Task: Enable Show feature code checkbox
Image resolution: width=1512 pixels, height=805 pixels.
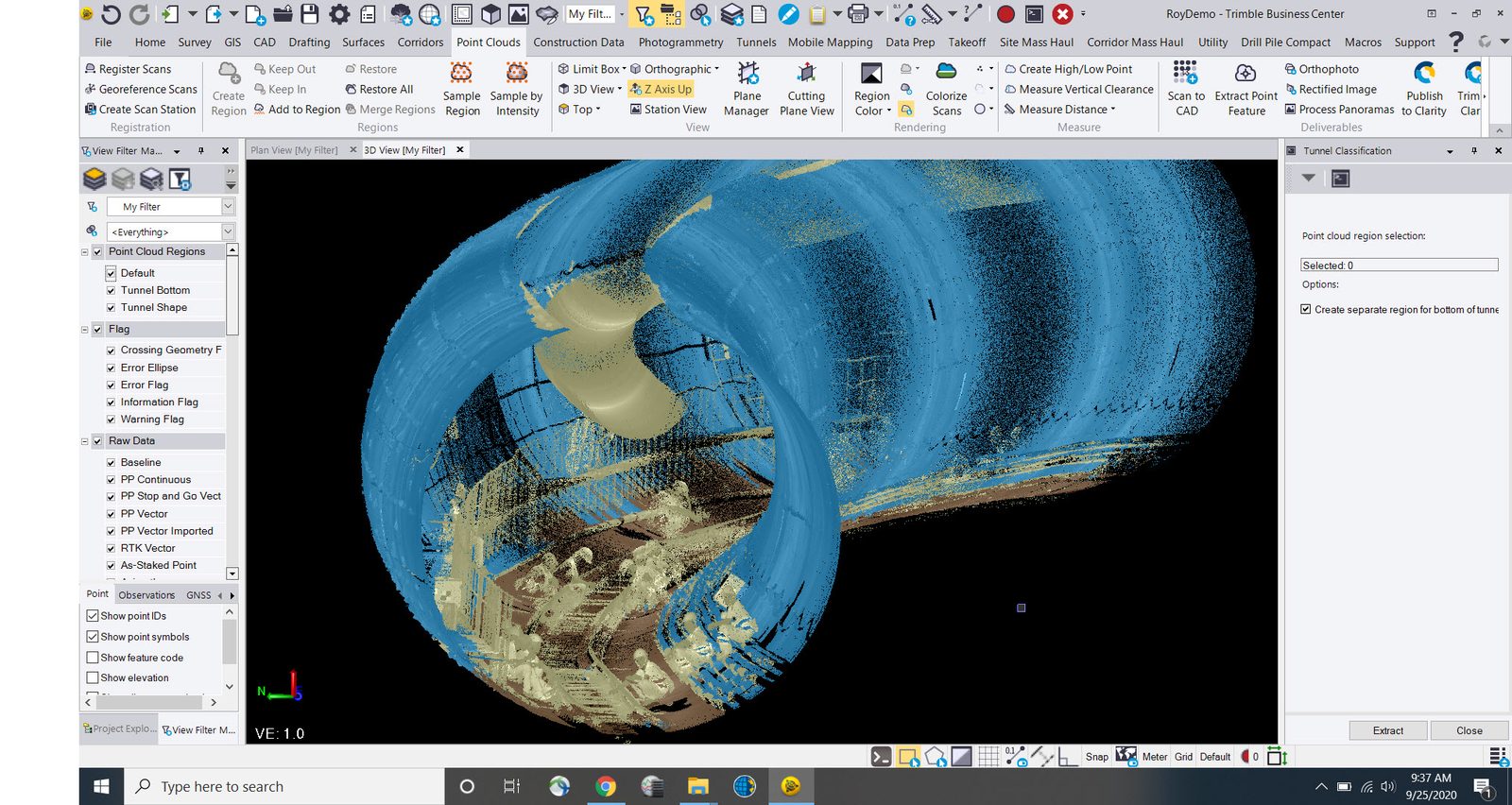Action: tap(93, 658)
